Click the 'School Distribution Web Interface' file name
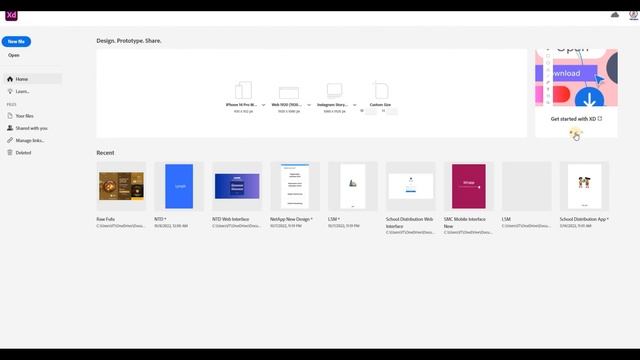Viewport: 640px width, 360px height. coord(409,222)
